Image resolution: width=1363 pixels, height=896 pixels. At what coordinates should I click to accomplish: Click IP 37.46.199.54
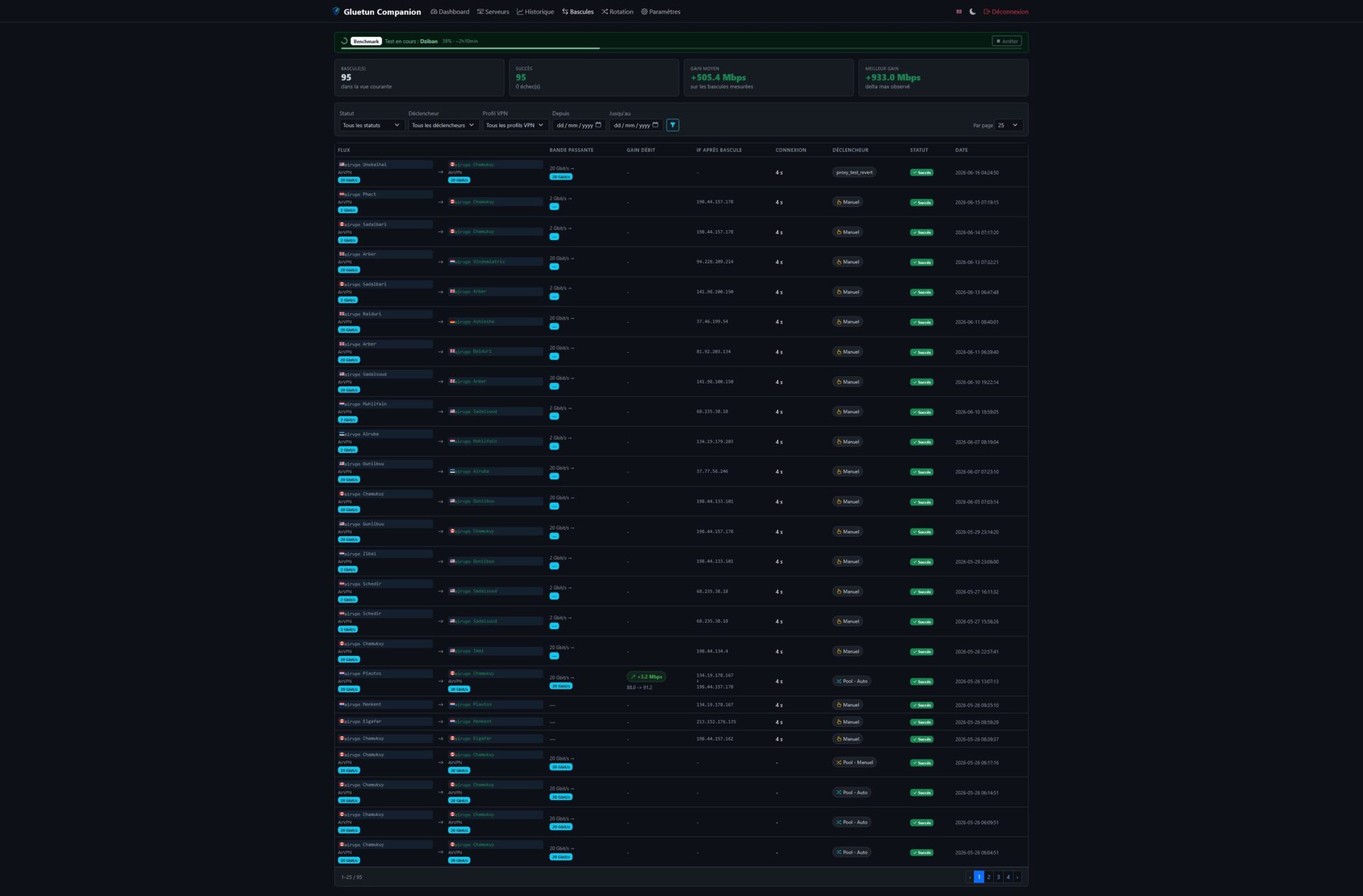click(712, 322)
